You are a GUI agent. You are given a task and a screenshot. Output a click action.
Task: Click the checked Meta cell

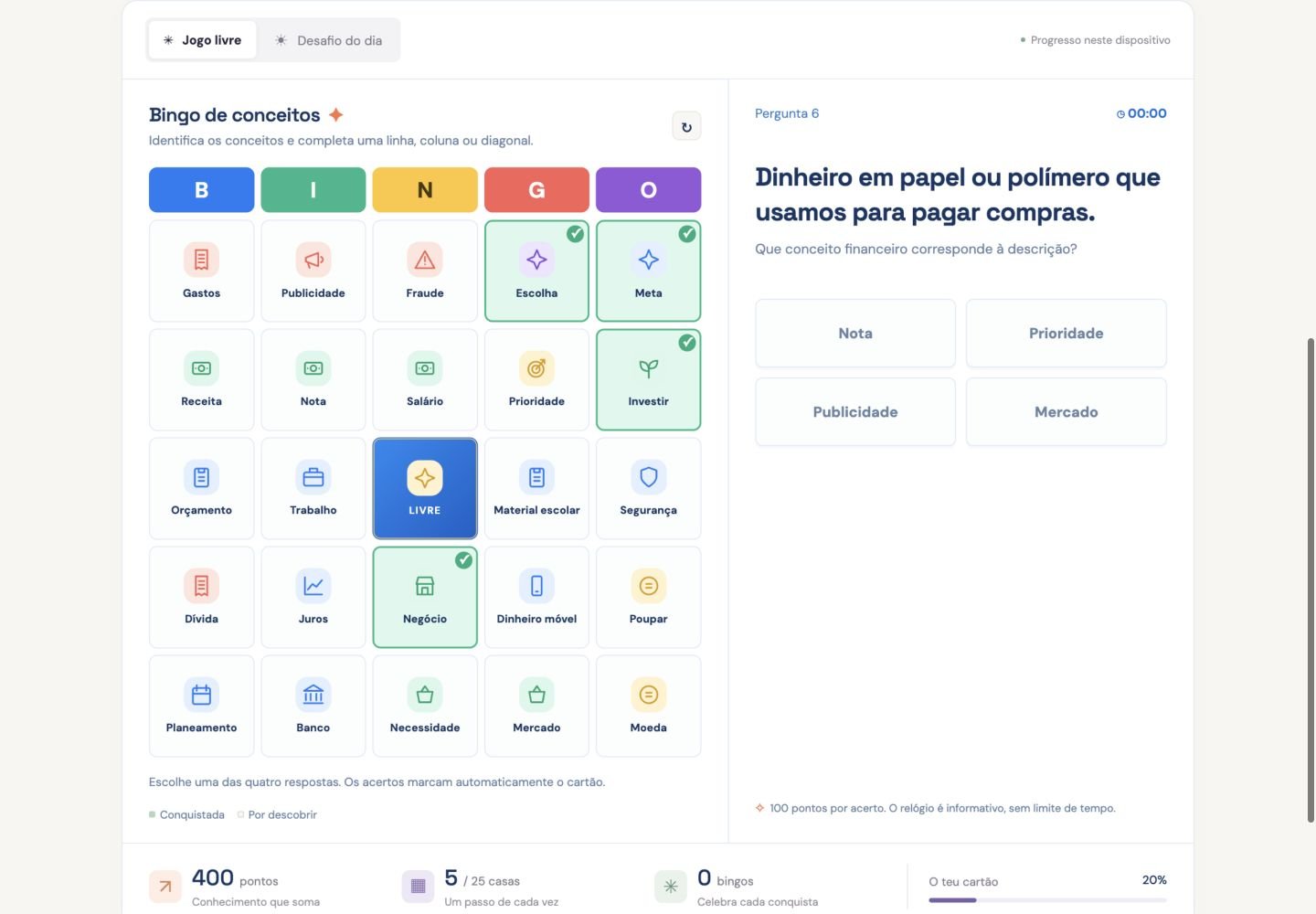pos(648,271)
